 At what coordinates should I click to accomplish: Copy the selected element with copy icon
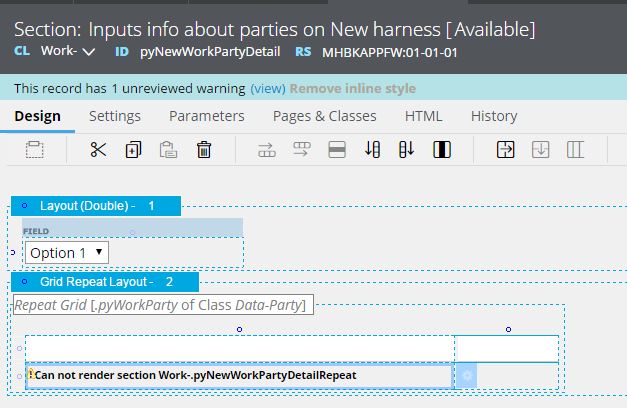(133, 150)
